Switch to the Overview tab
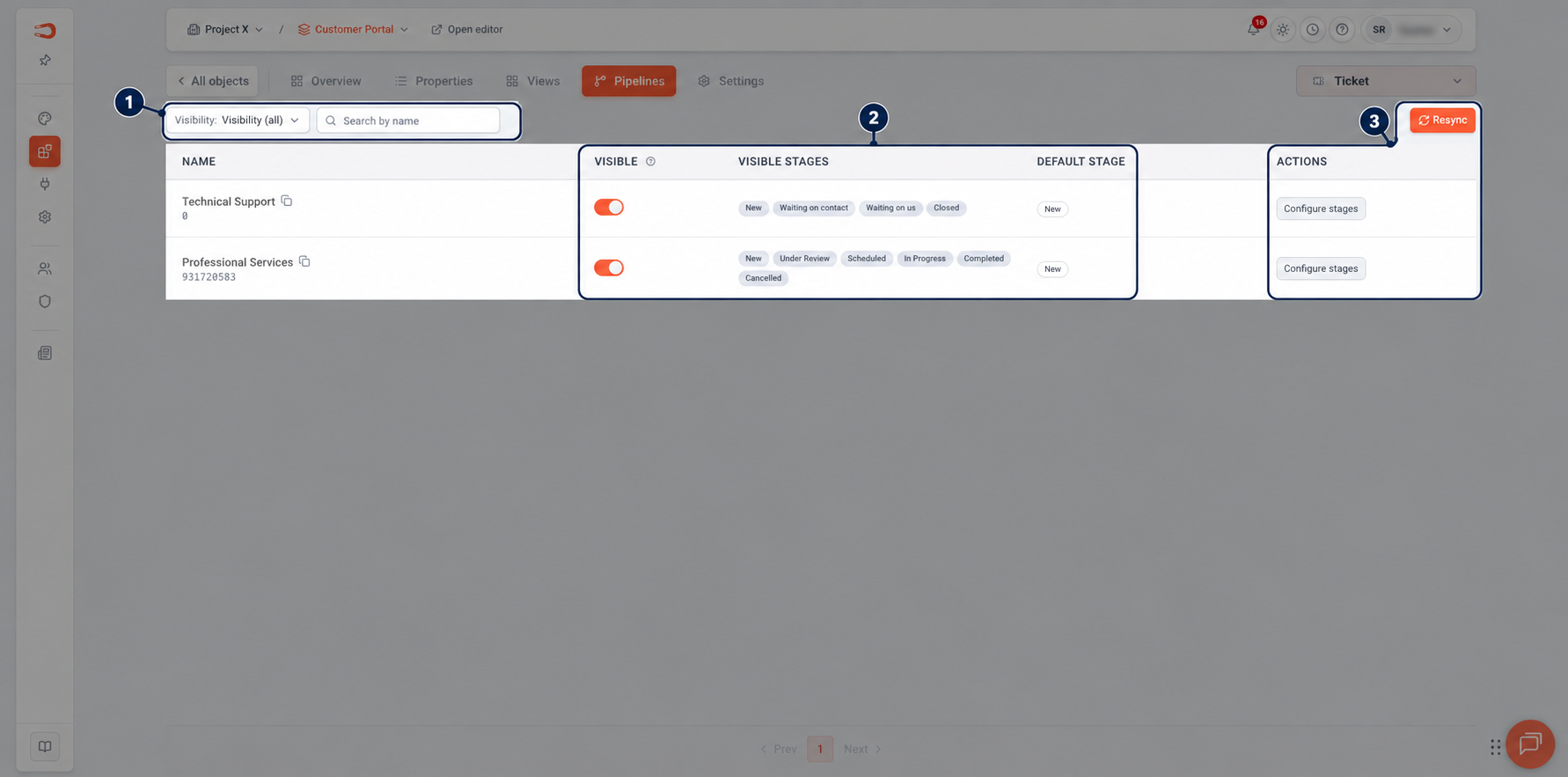Viewport: 1568px width, 777px height. click(326, 81)
